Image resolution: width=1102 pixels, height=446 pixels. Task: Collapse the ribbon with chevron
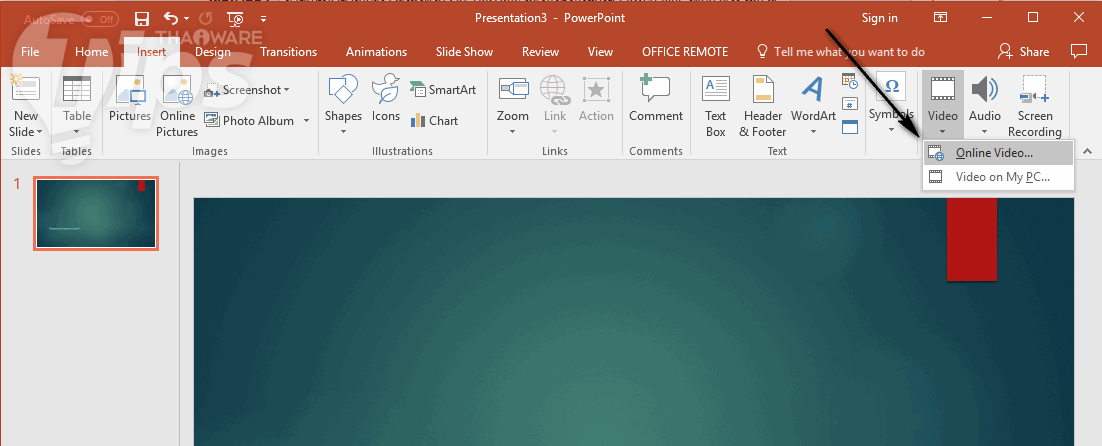[x=1088, y=151]
